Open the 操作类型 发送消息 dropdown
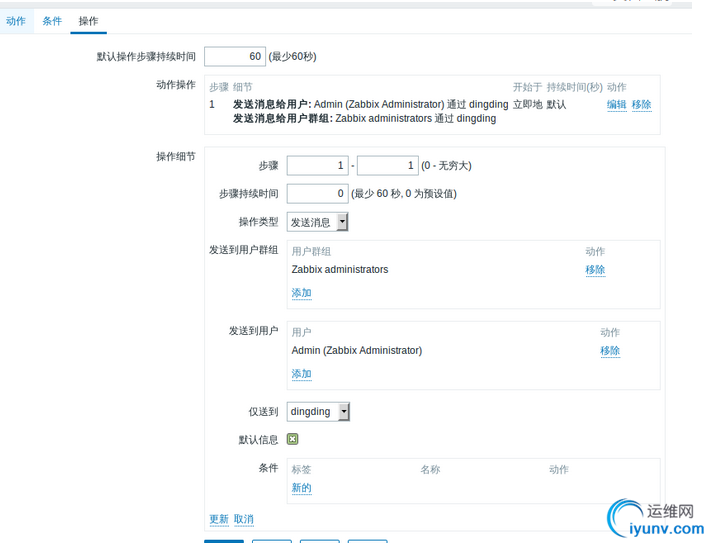Viewport: 710px width, 545px height. [x=317, y=222]
